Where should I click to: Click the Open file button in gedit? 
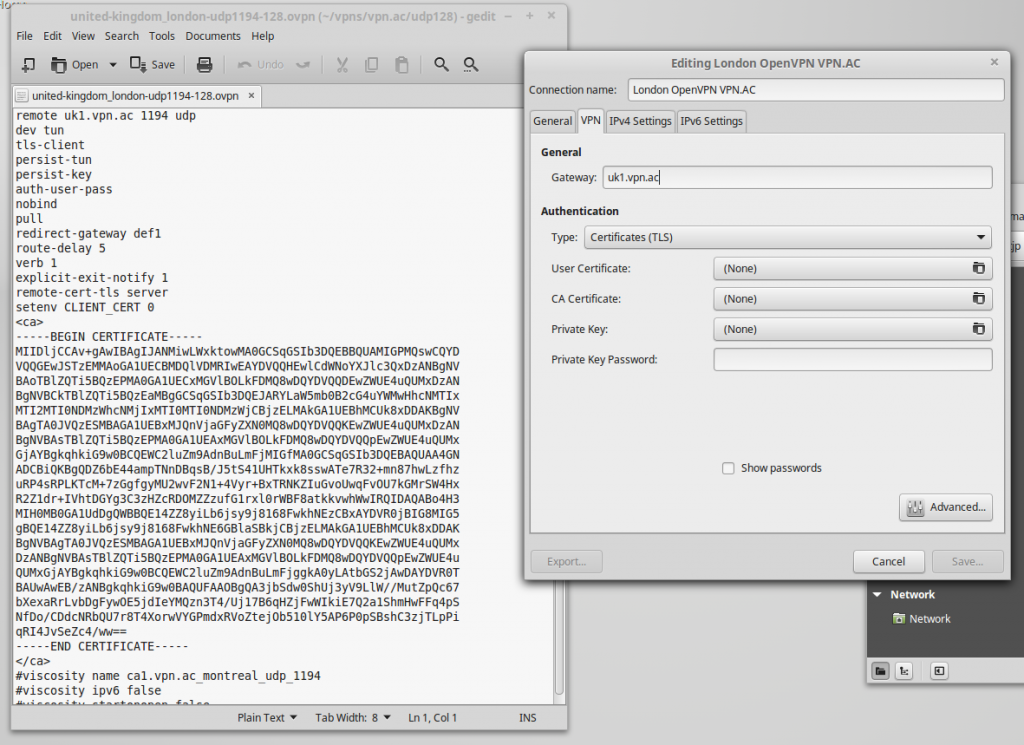pos(75,65)
